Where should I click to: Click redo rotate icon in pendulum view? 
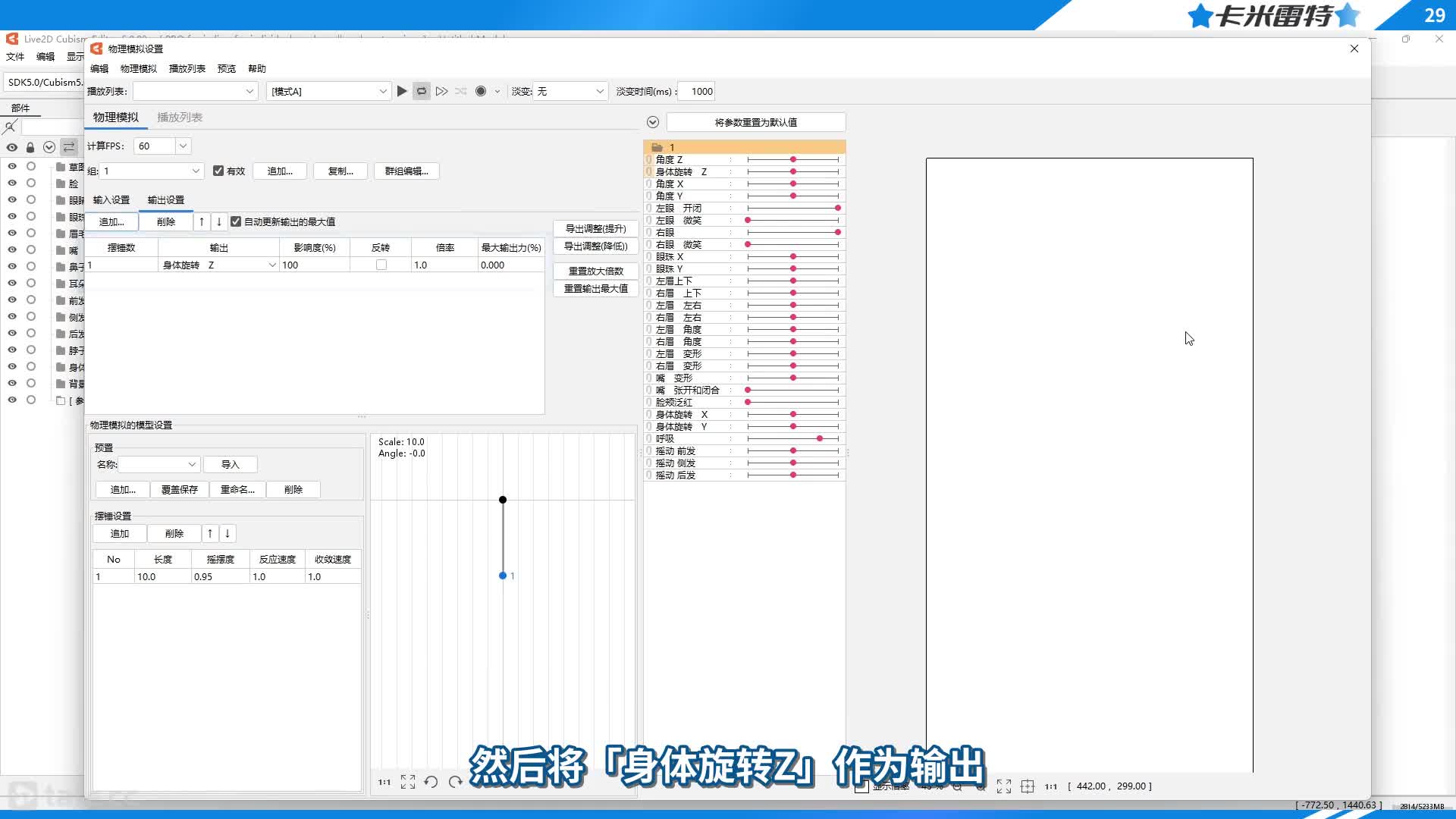(455, 782)
